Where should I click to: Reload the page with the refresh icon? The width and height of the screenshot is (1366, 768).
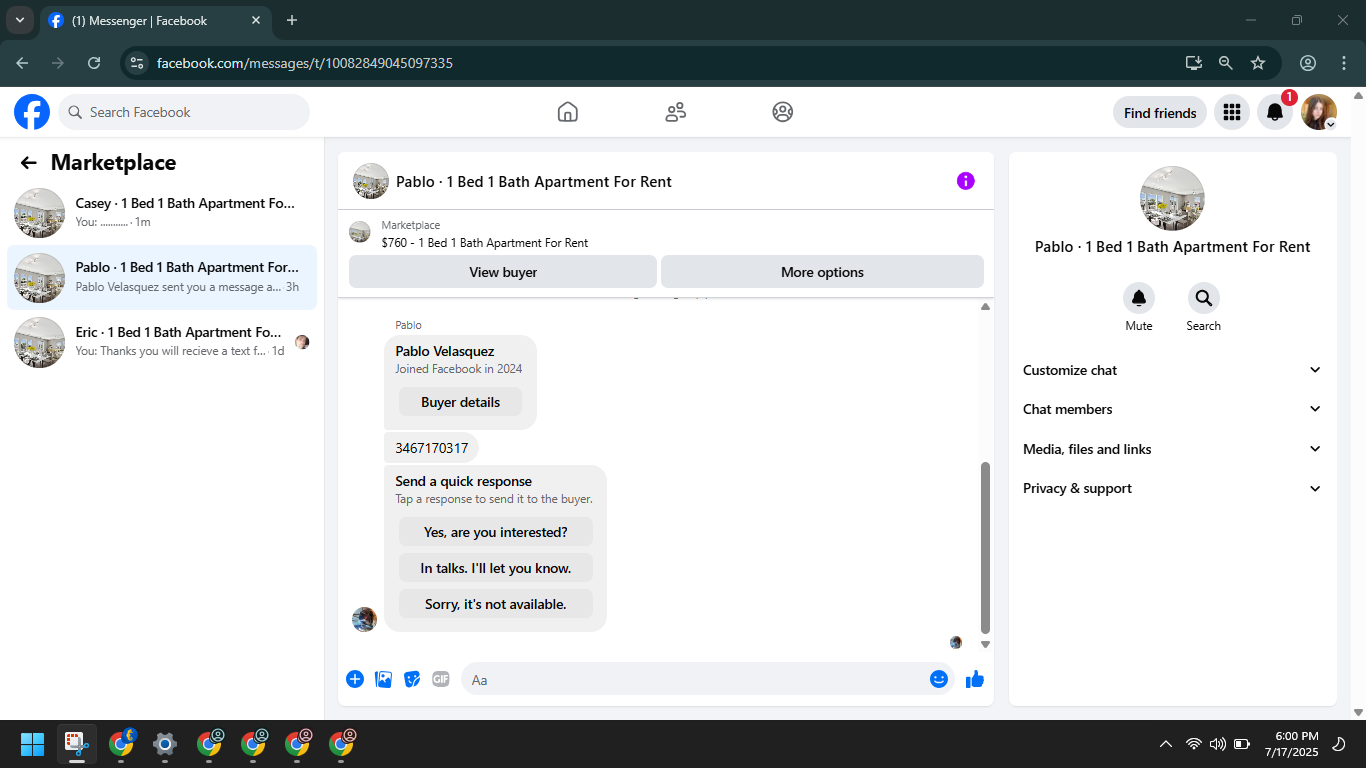pos(94,63)
